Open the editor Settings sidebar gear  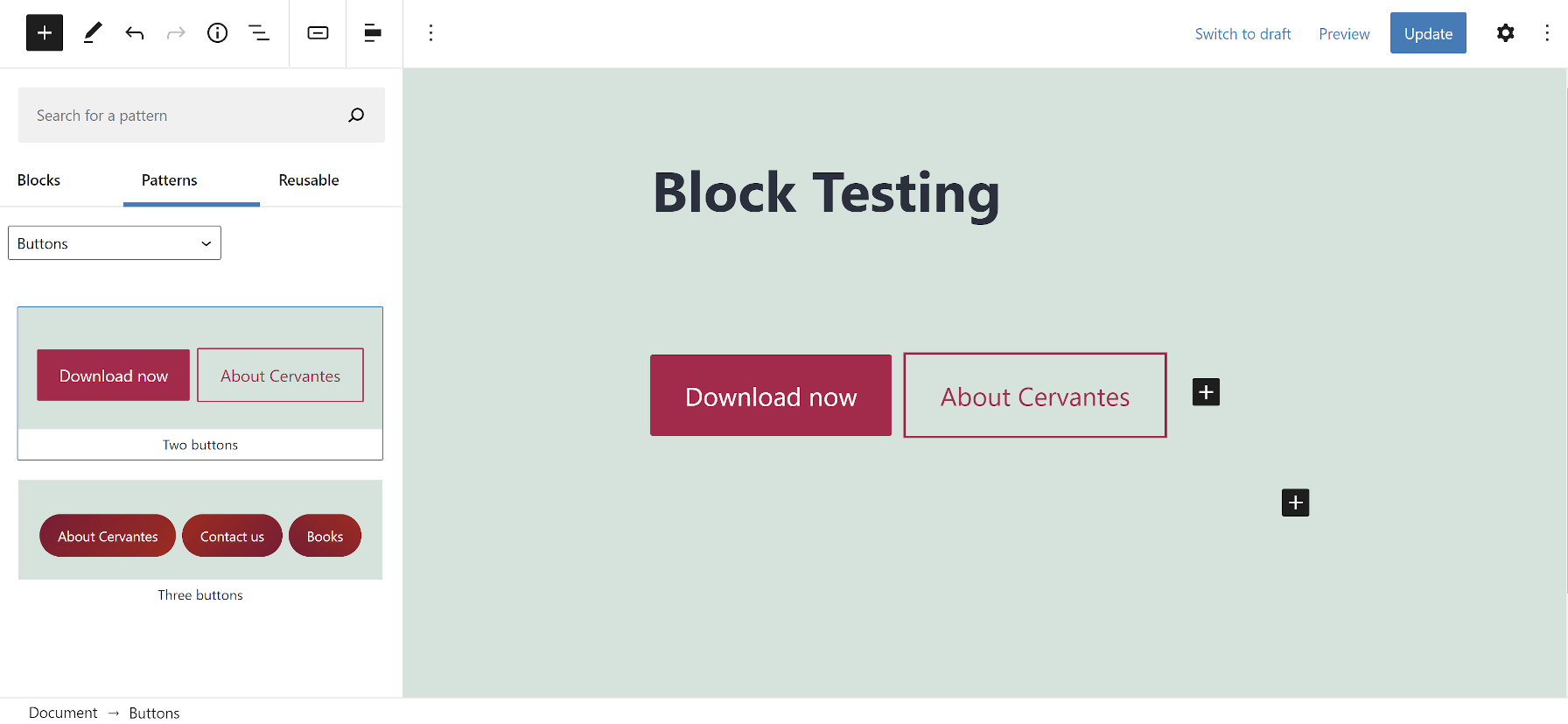[1505, 32]
